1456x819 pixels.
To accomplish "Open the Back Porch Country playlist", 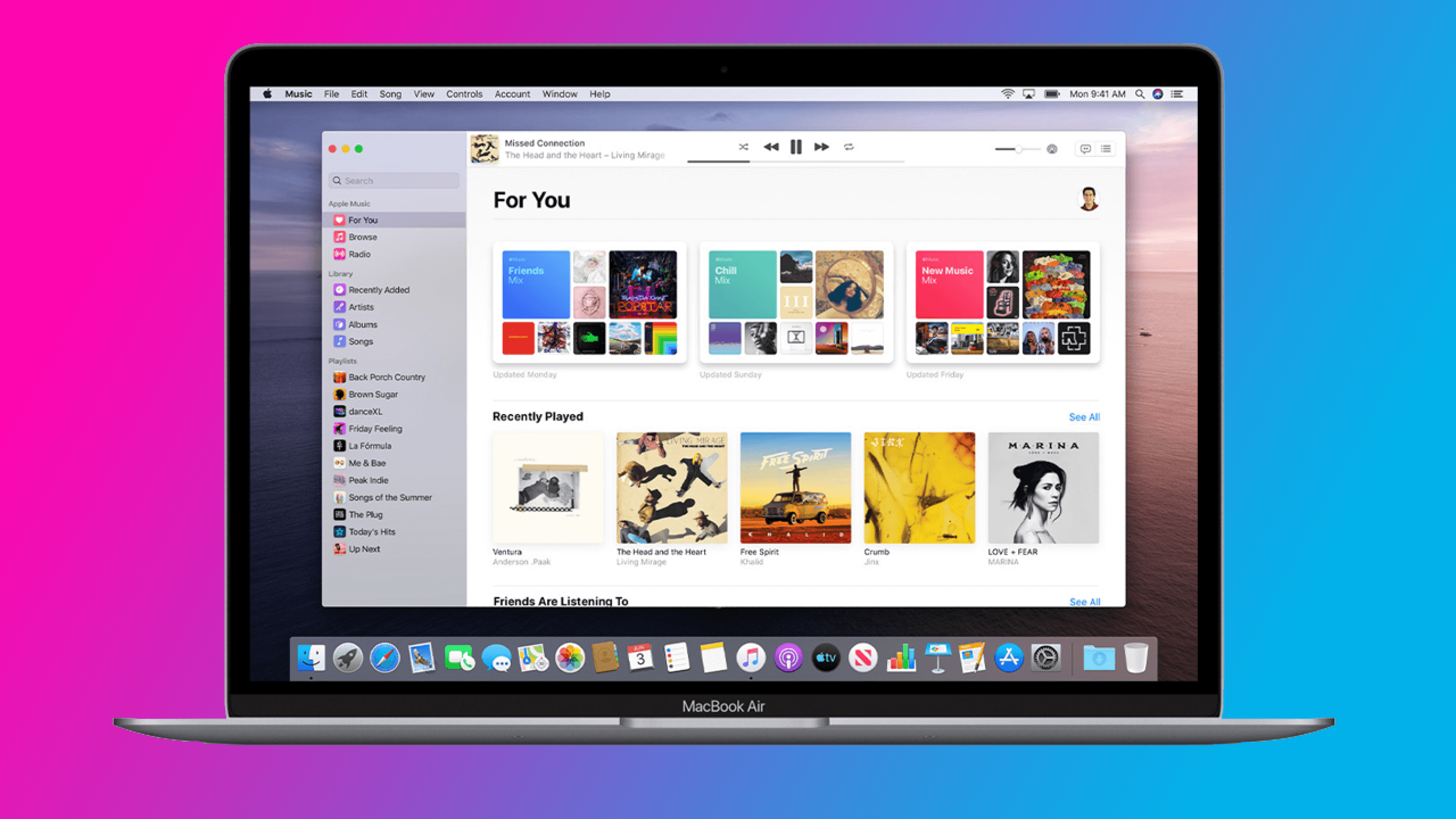I will tap(394, 377).
